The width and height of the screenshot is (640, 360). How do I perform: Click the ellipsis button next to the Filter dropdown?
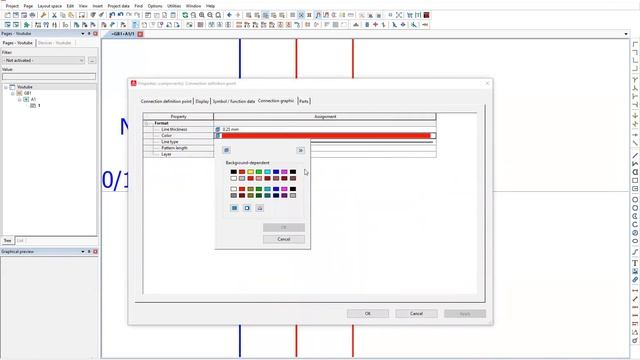(92, 60)
